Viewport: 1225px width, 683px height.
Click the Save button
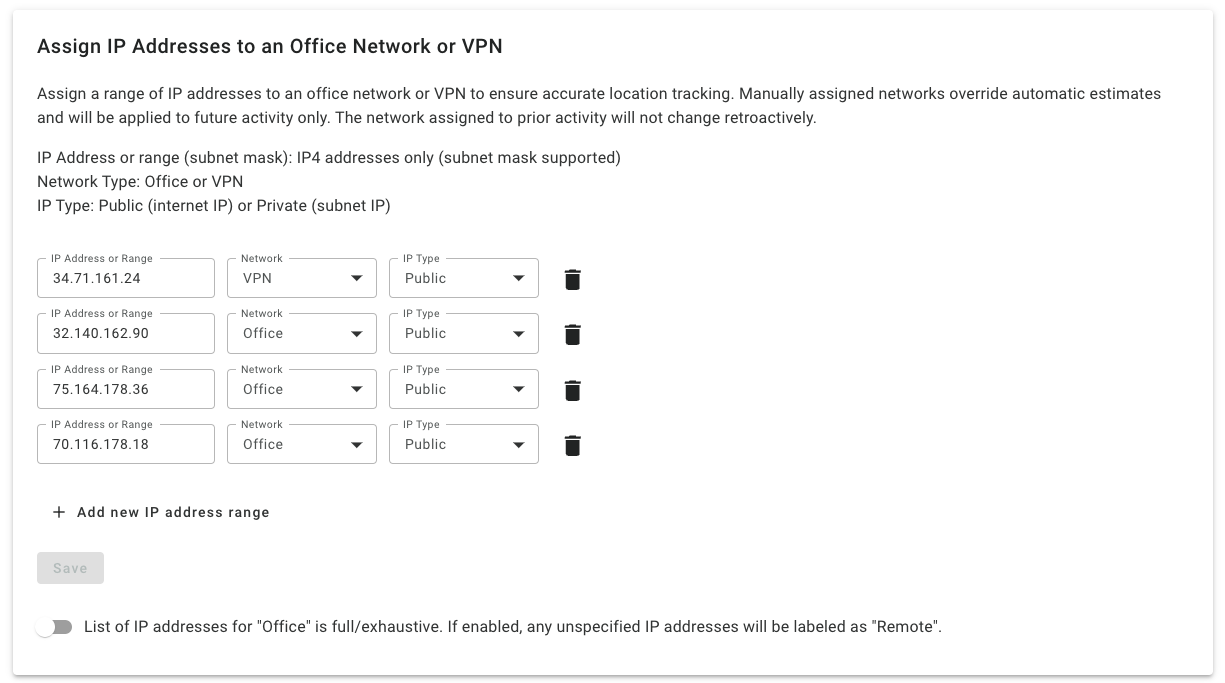[x=70, y=568]
